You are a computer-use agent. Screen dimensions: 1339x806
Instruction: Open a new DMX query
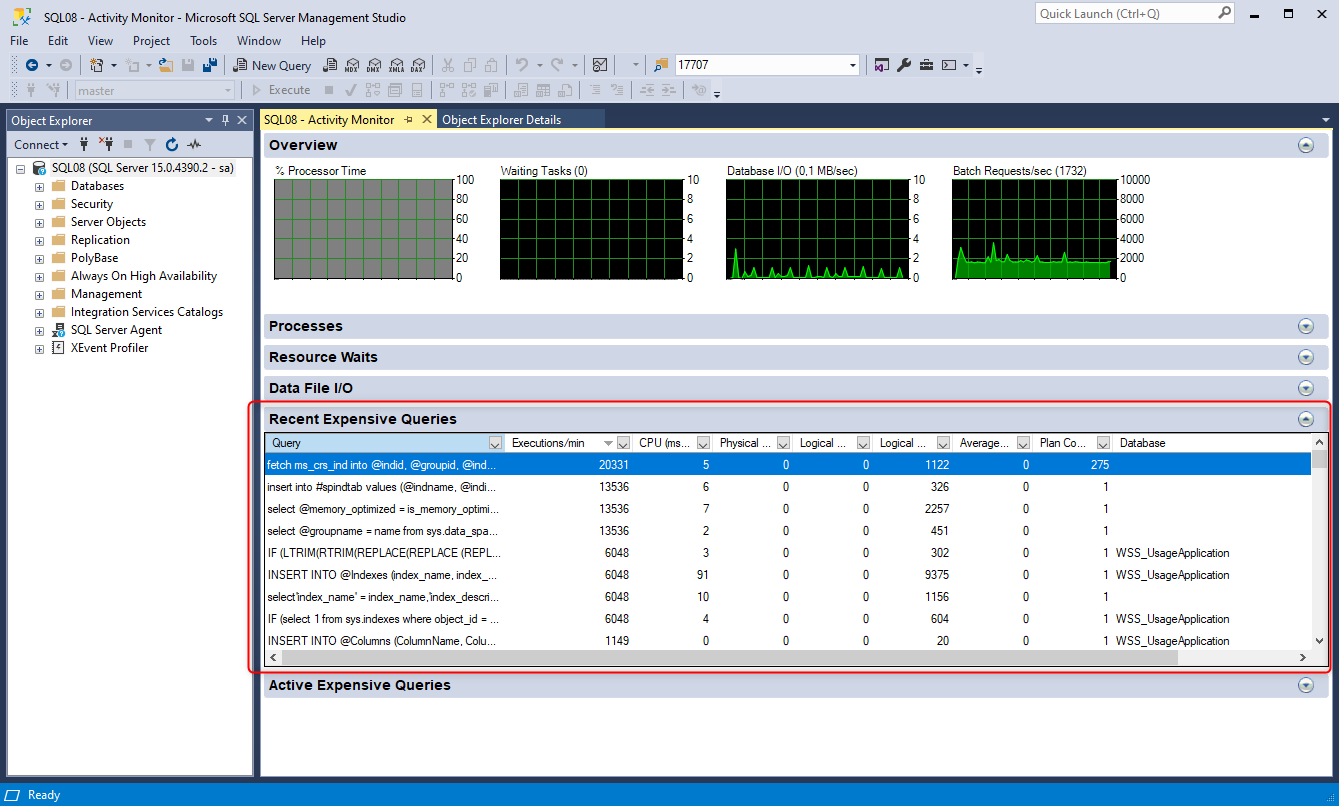(x=374, y=65)
